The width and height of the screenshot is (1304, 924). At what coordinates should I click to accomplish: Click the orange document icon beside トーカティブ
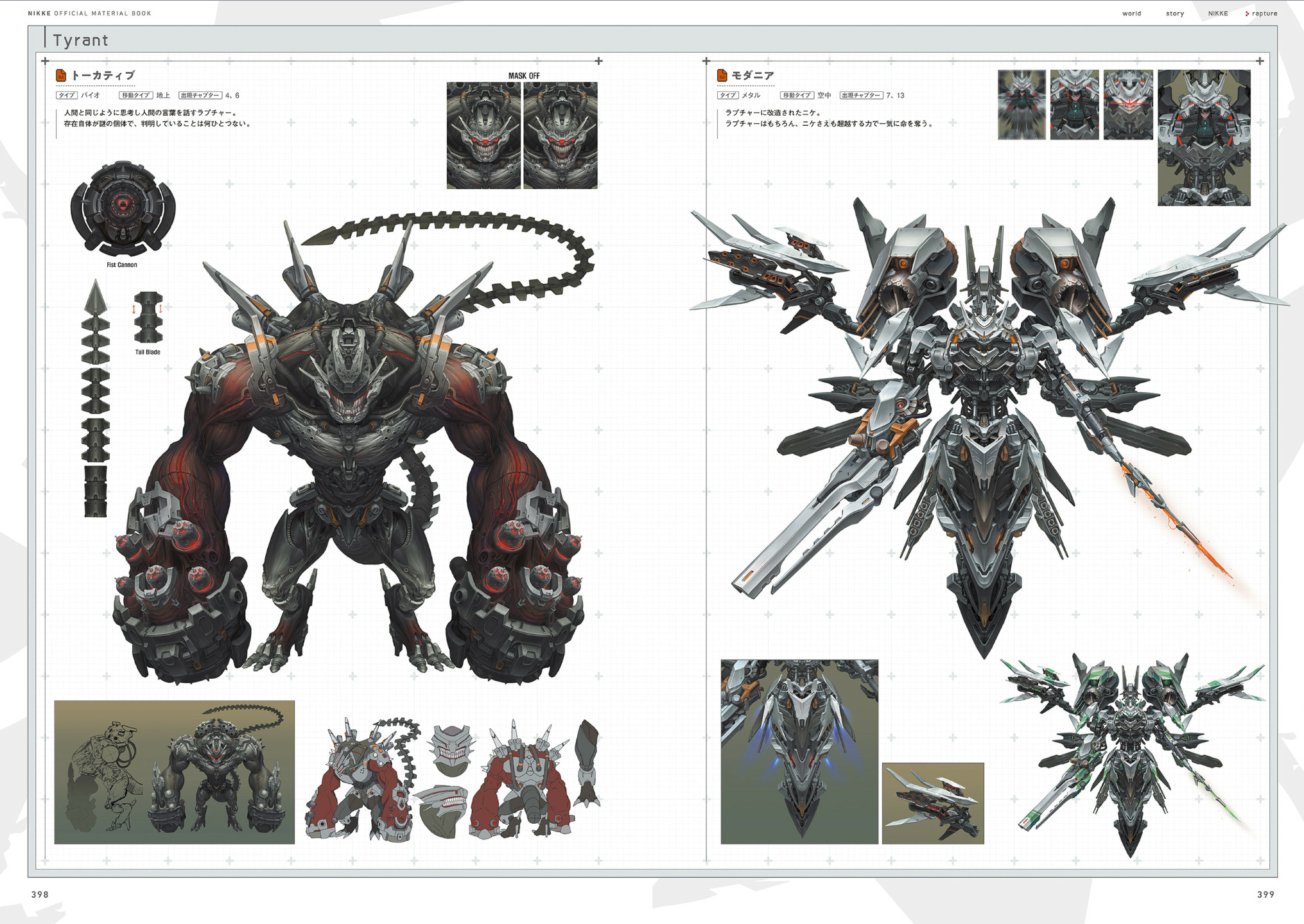click(x=61, y=76)
